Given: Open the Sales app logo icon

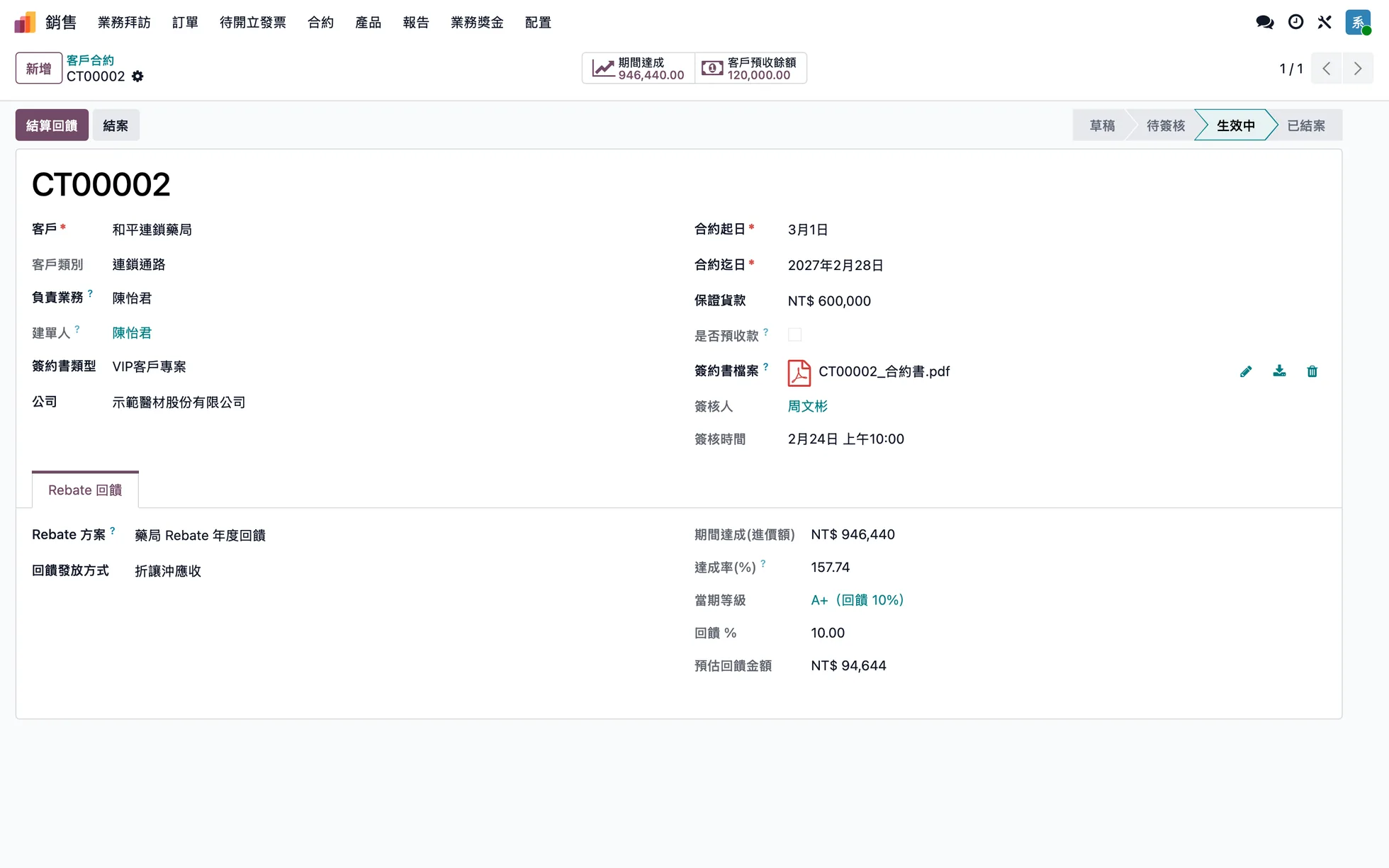Looking at the screenshot, I should (25, 23).
